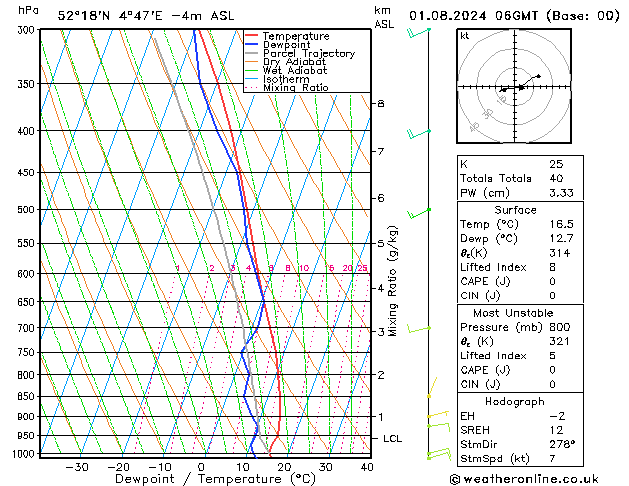
Task: Click the 'Mixing Ratio (g/kg)' vertical axis title
Action: (393, 281)
